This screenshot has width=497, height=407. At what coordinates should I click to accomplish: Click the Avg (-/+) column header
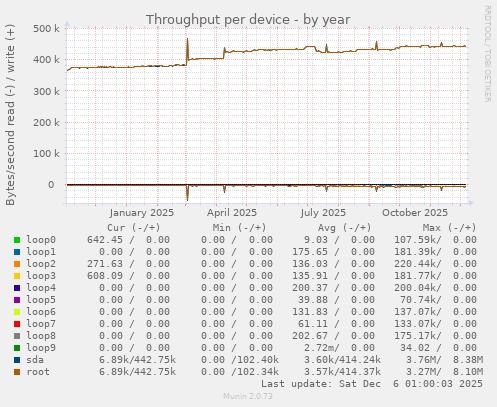point(344,228)
